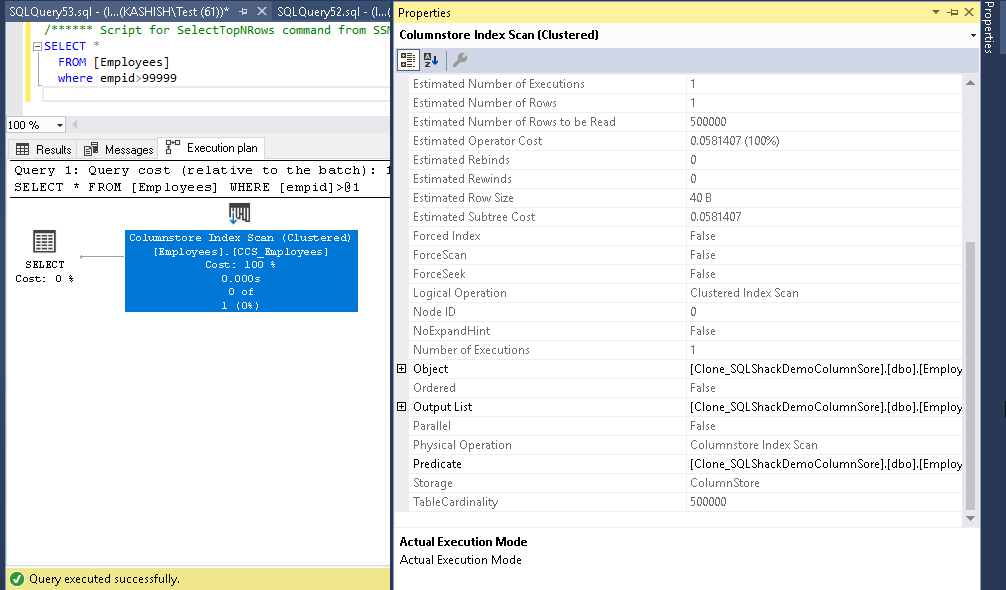The width and height of the screenshot is (1006, 590).
Task: Select the Ordered property row
Action: tap(685, 387)
